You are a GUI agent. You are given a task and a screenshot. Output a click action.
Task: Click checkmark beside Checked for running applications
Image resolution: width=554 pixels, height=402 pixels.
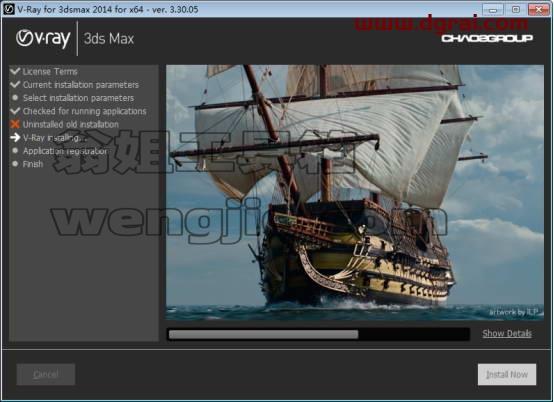tap(15, 111)
